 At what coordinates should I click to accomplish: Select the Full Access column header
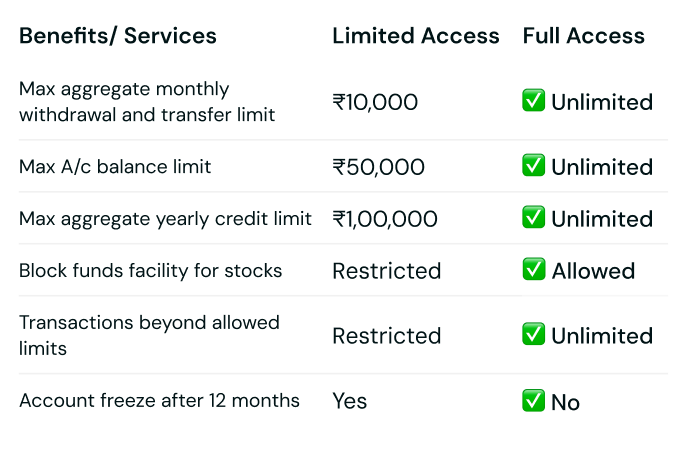[583, 36]
